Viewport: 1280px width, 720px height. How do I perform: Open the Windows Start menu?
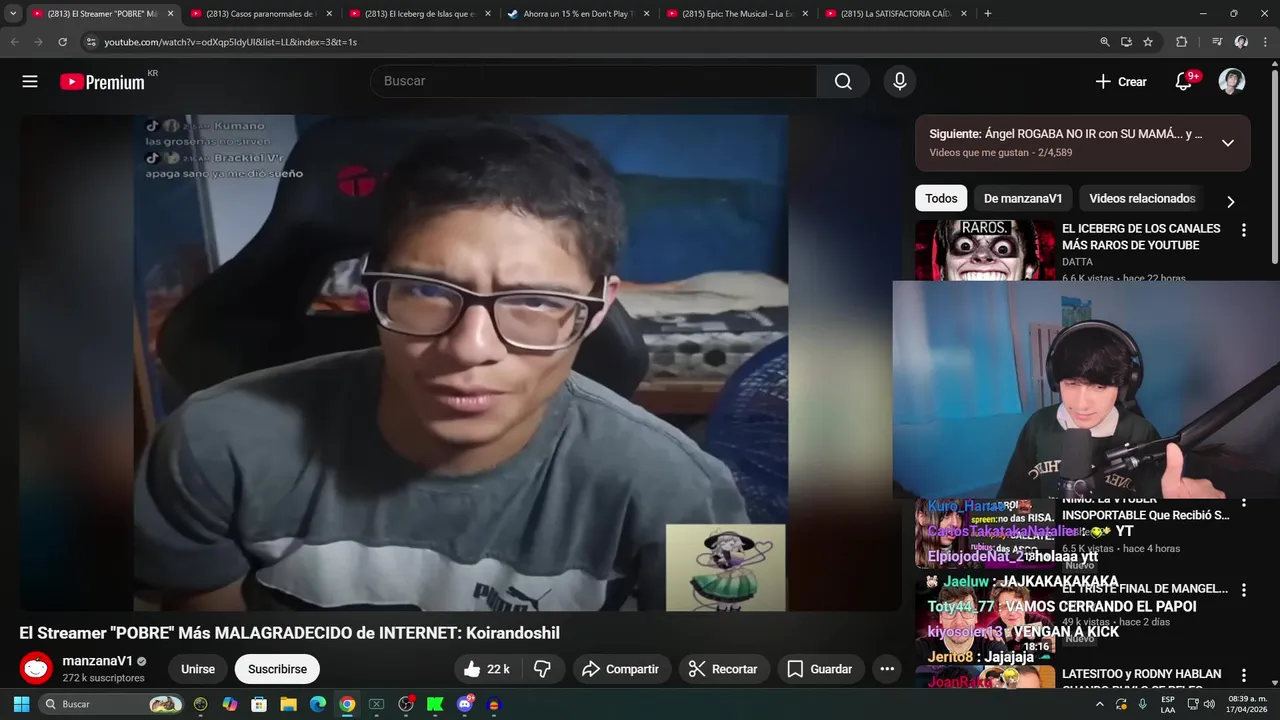21,704
